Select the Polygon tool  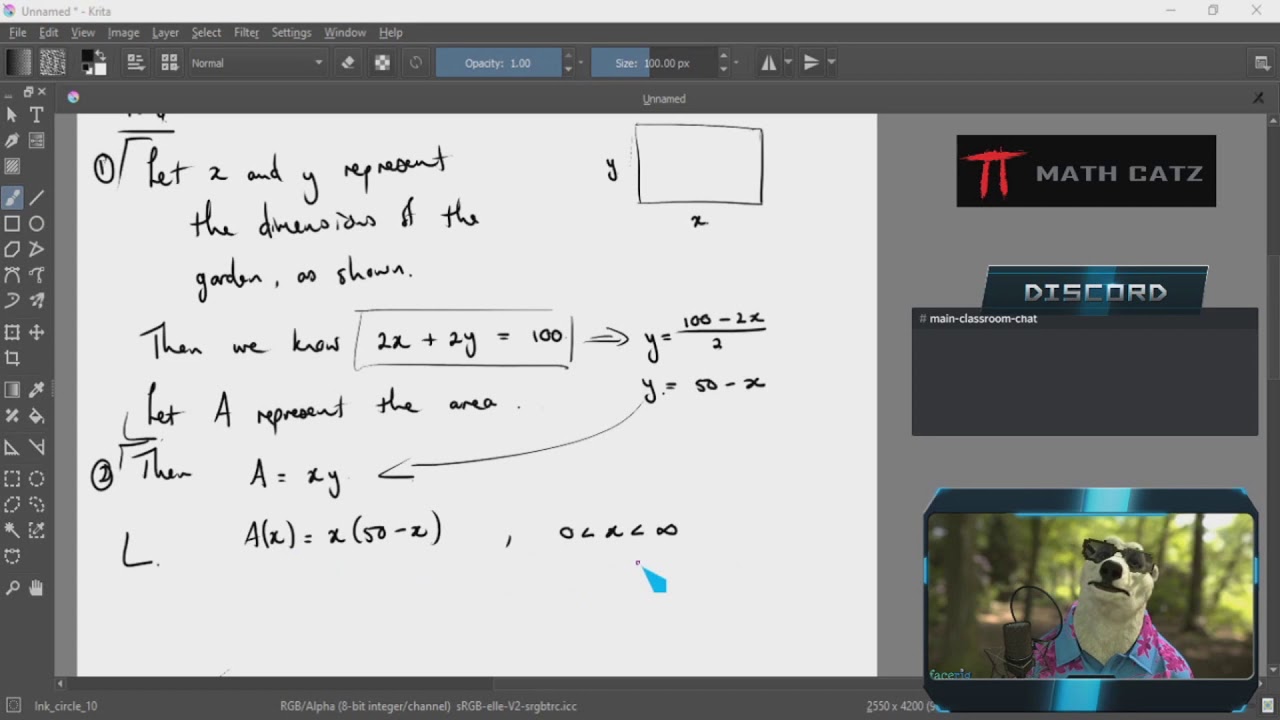[x=12, y=249]
